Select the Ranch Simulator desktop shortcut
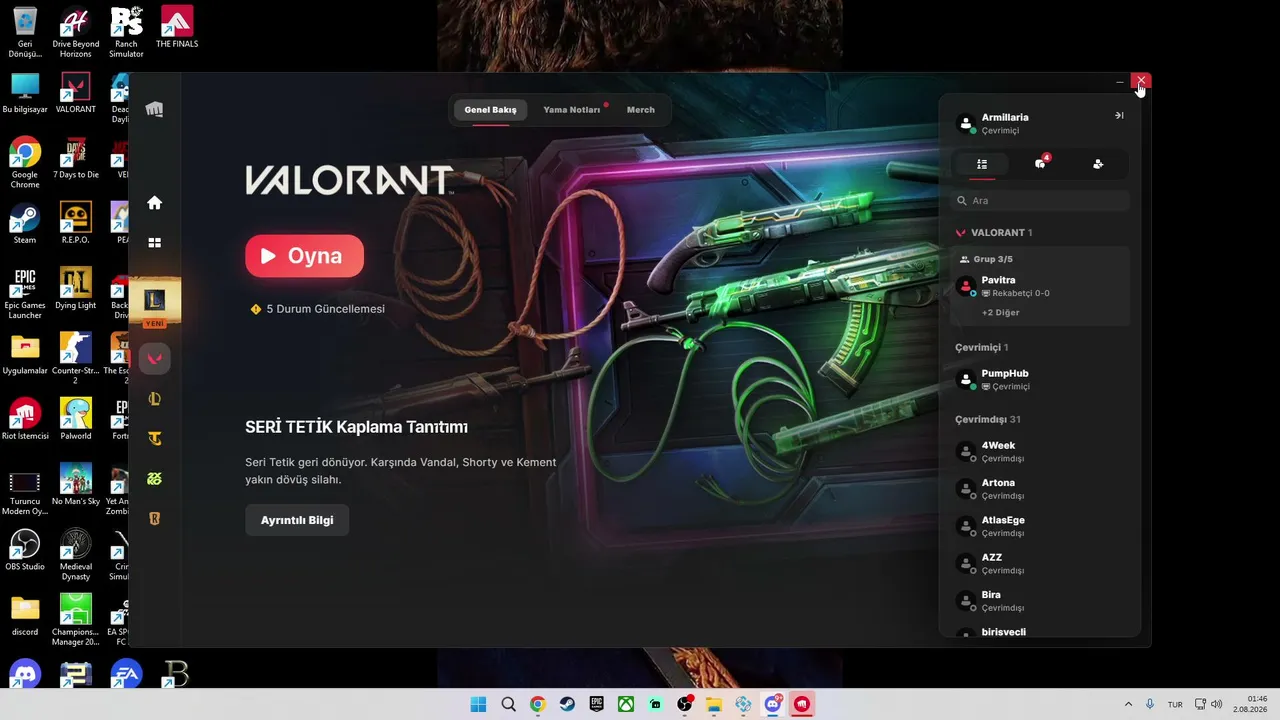This screenshot has height=720, width=1280. [126, 33]
